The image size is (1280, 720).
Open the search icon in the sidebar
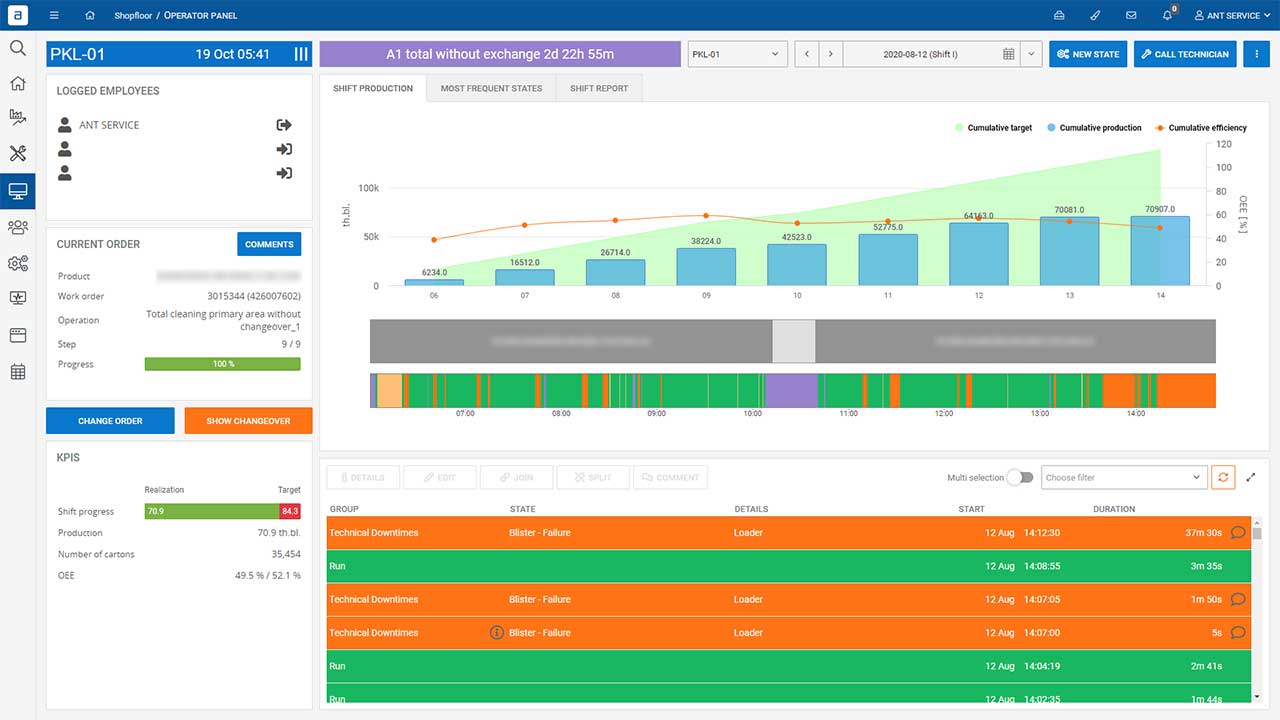[x=18, y=48]
